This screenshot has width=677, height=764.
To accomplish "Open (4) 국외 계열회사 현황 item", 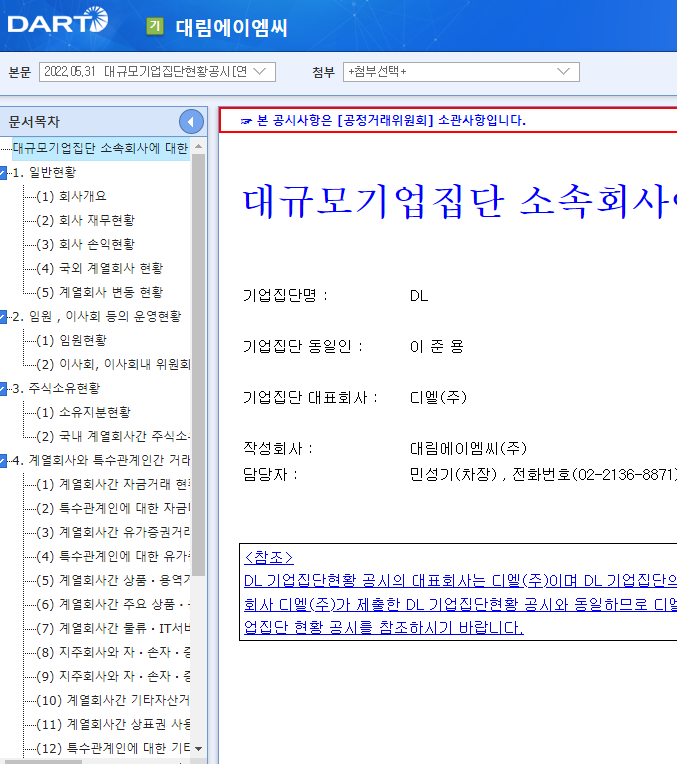I will click(99, 268).
